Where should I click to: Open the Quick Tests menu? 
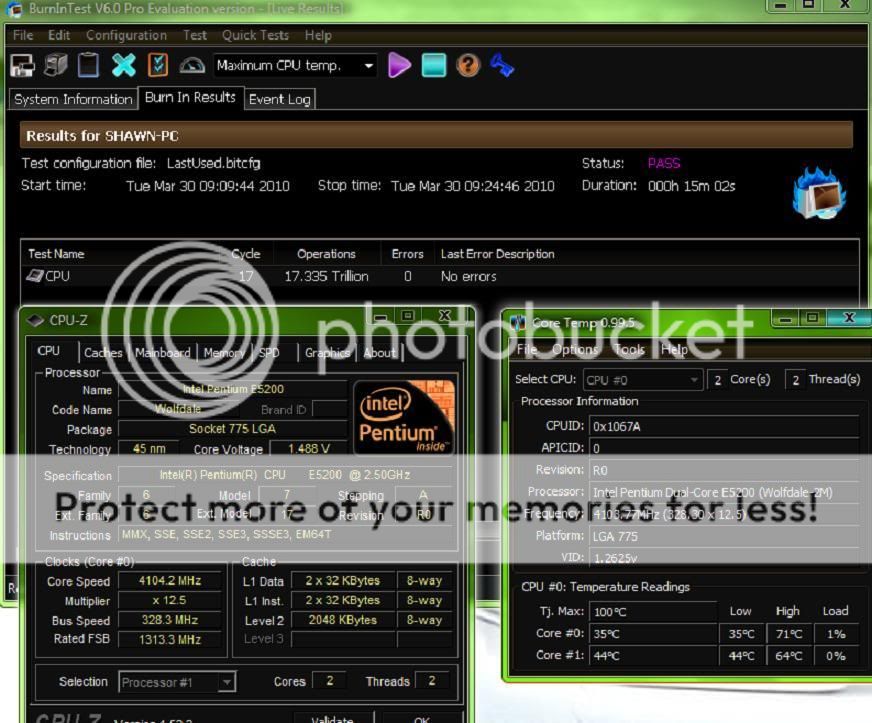coord(255,35)
